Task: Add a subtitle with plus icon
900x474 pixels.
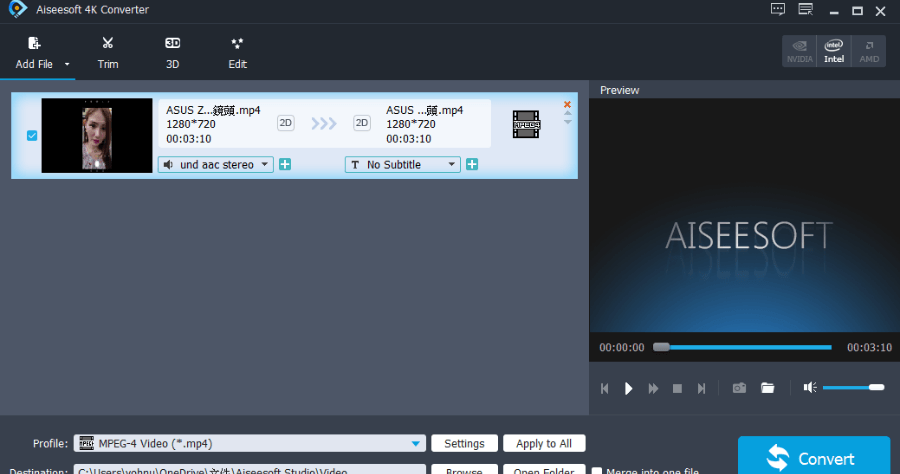Action: coord(472,165)
